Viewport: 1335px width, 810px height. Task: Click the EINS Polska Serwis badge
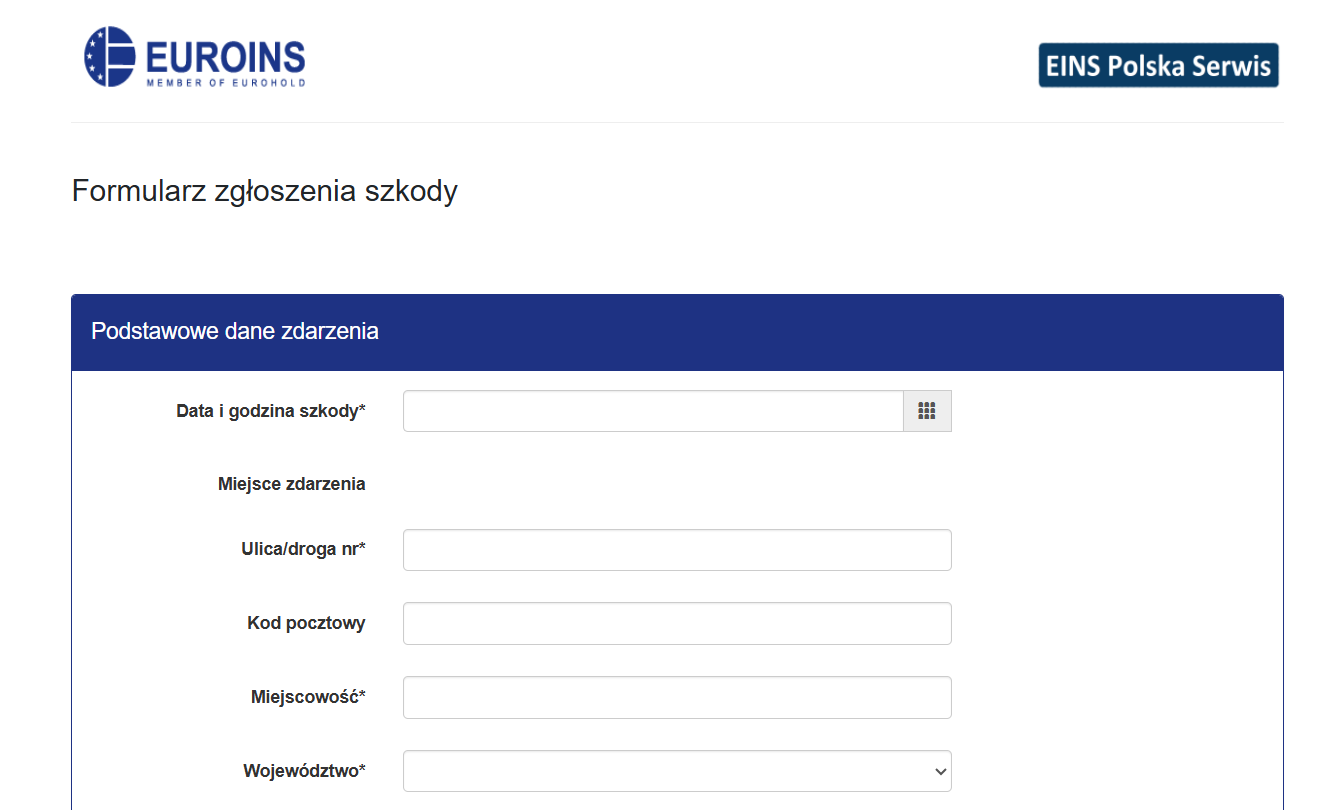pos(1158,65)
